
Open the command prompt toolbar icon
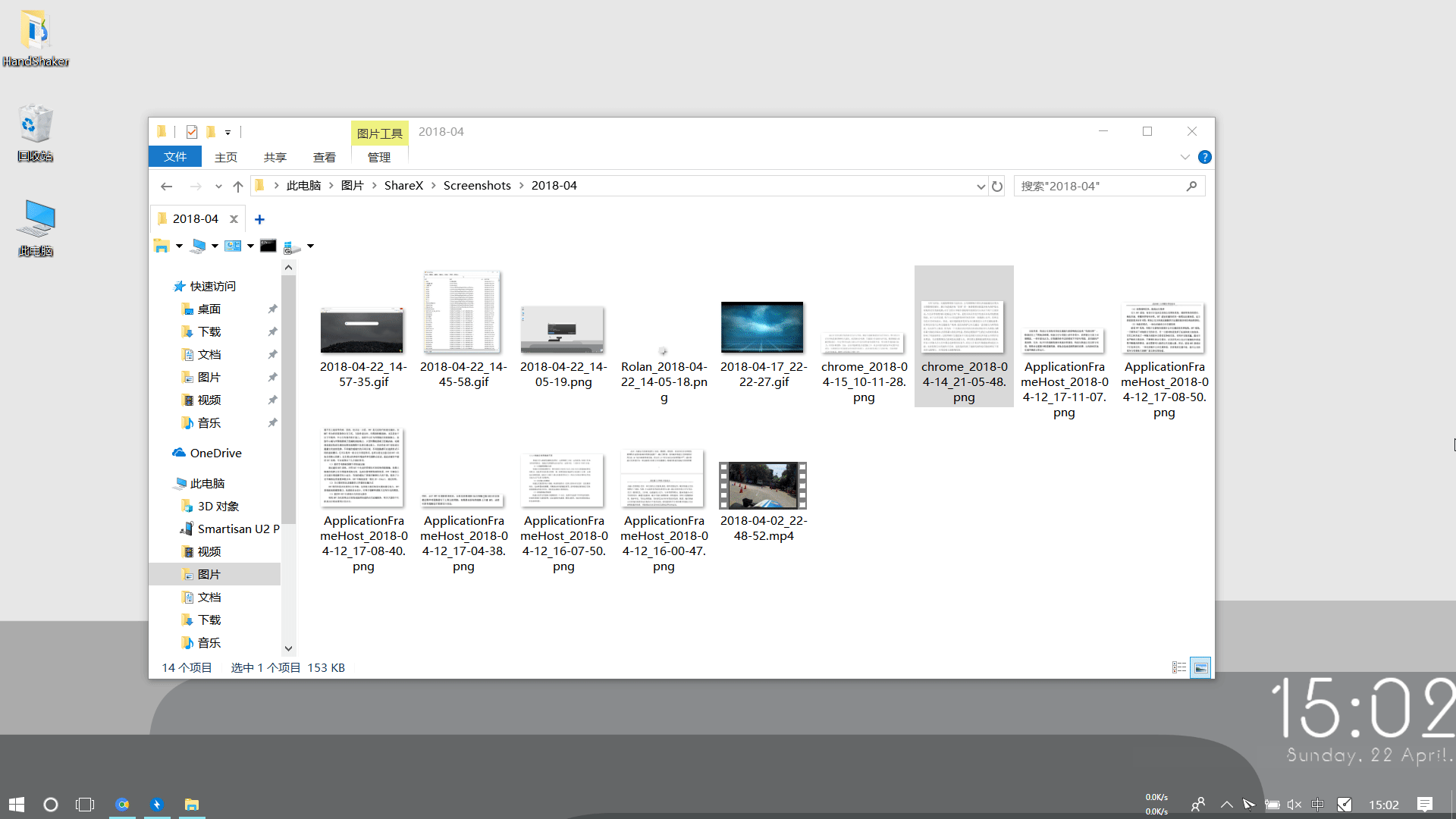point(268,246)
